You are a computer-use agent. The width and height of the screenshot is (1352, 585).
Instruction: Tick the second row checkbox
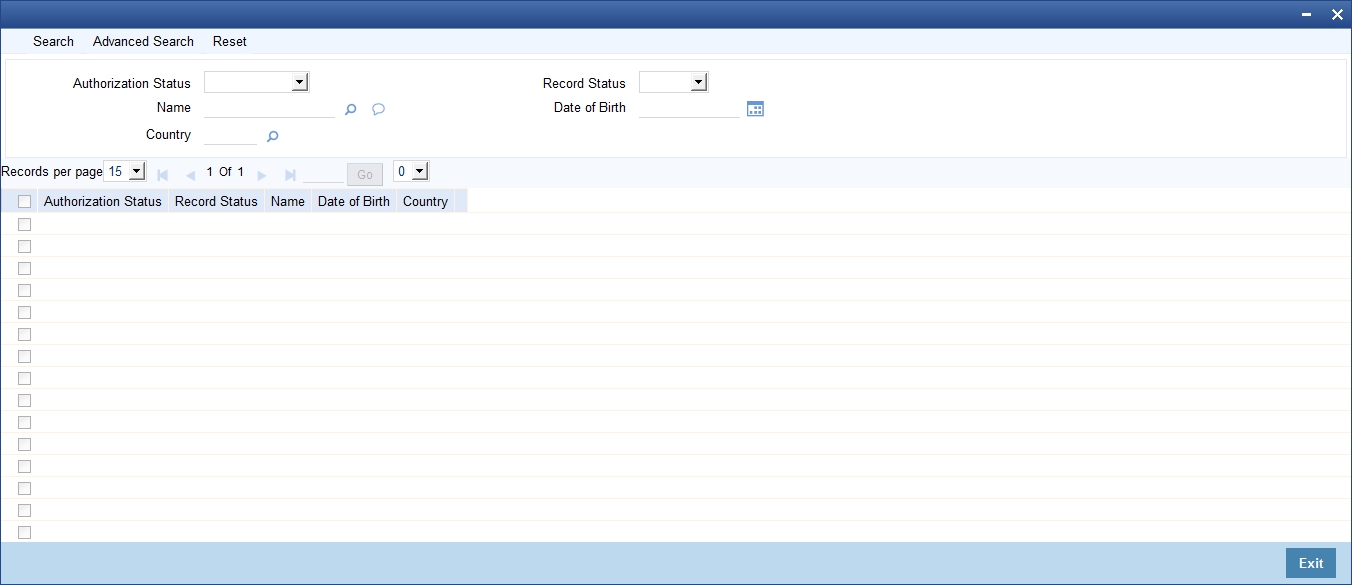pyautogui.click(x=24, y=246)
